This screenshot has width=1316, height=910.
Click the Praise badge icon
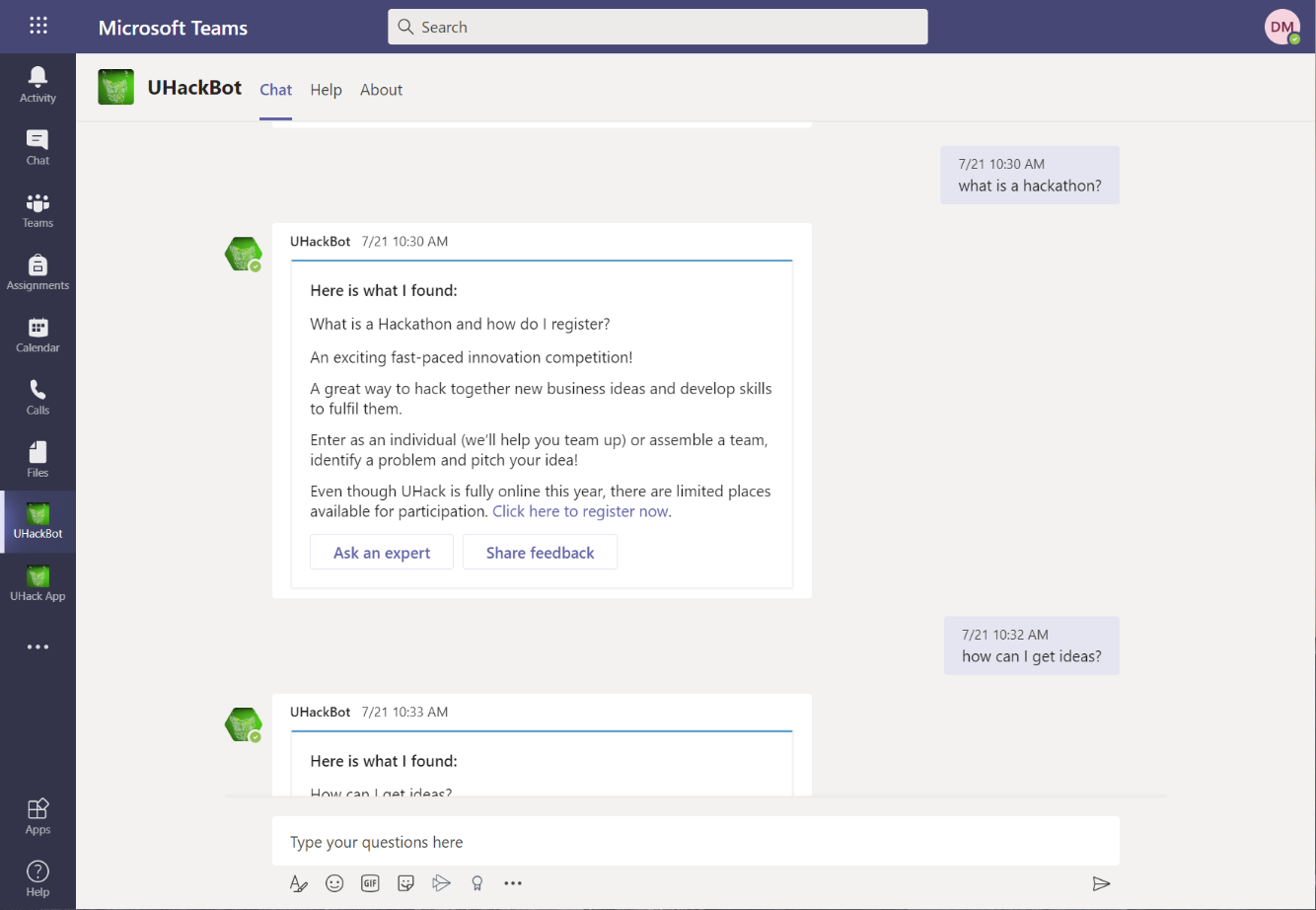click(x=477, y=883)
